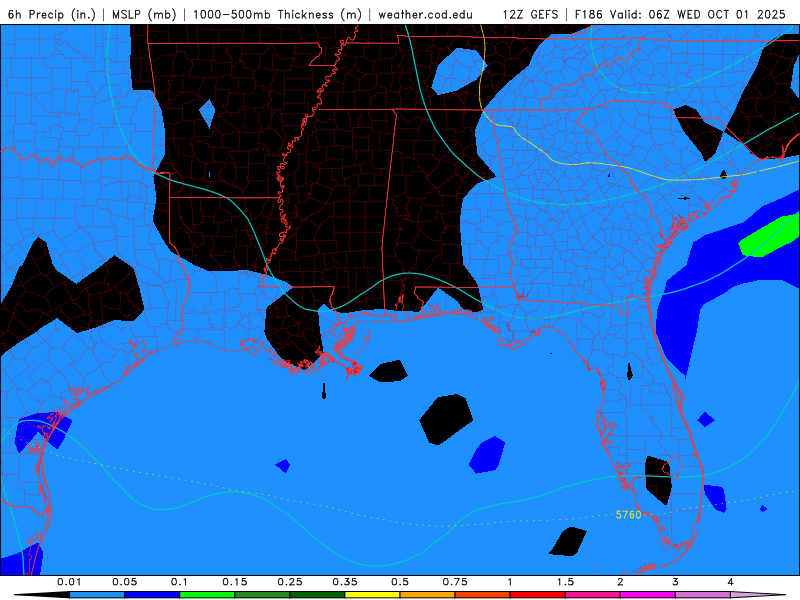Select the bright green 0.1 legend swatch
800x600 pixels.
tap(207, 595)
